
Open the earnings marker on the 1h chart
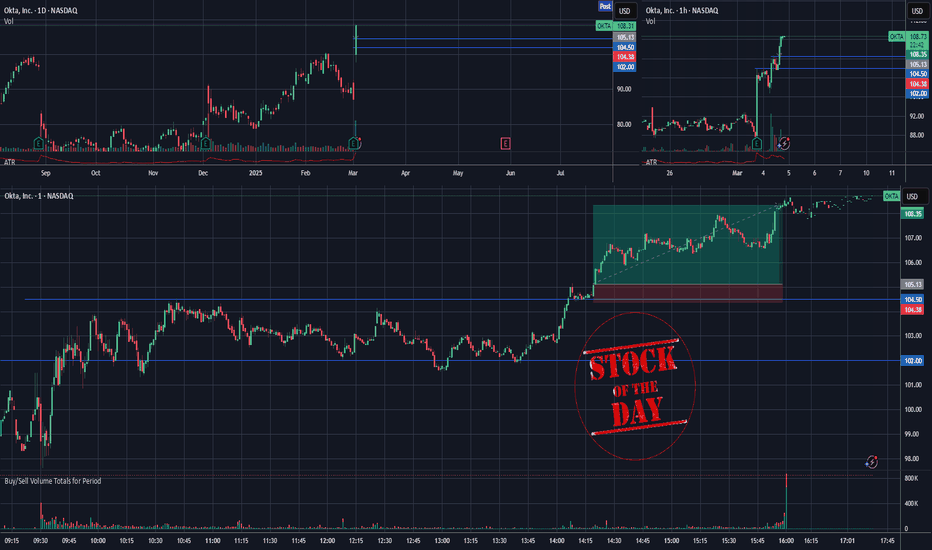click(757, 143)
